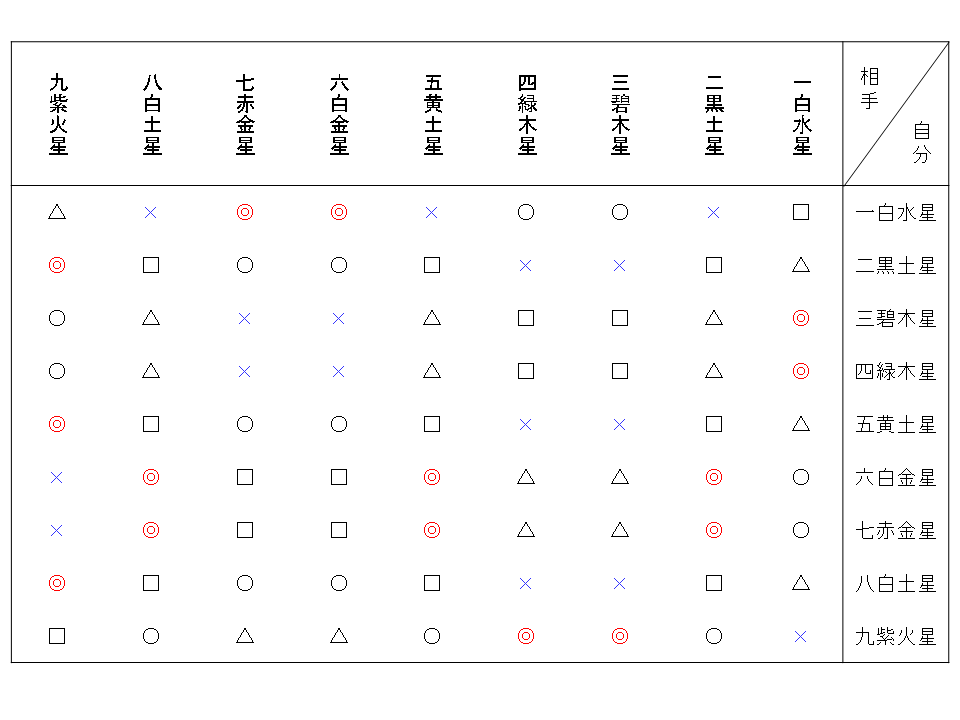Select gray cross in 四緑木星 row, 七赤金星 column
This screenshot has height=720, width=960.
[x=245, y=371]
